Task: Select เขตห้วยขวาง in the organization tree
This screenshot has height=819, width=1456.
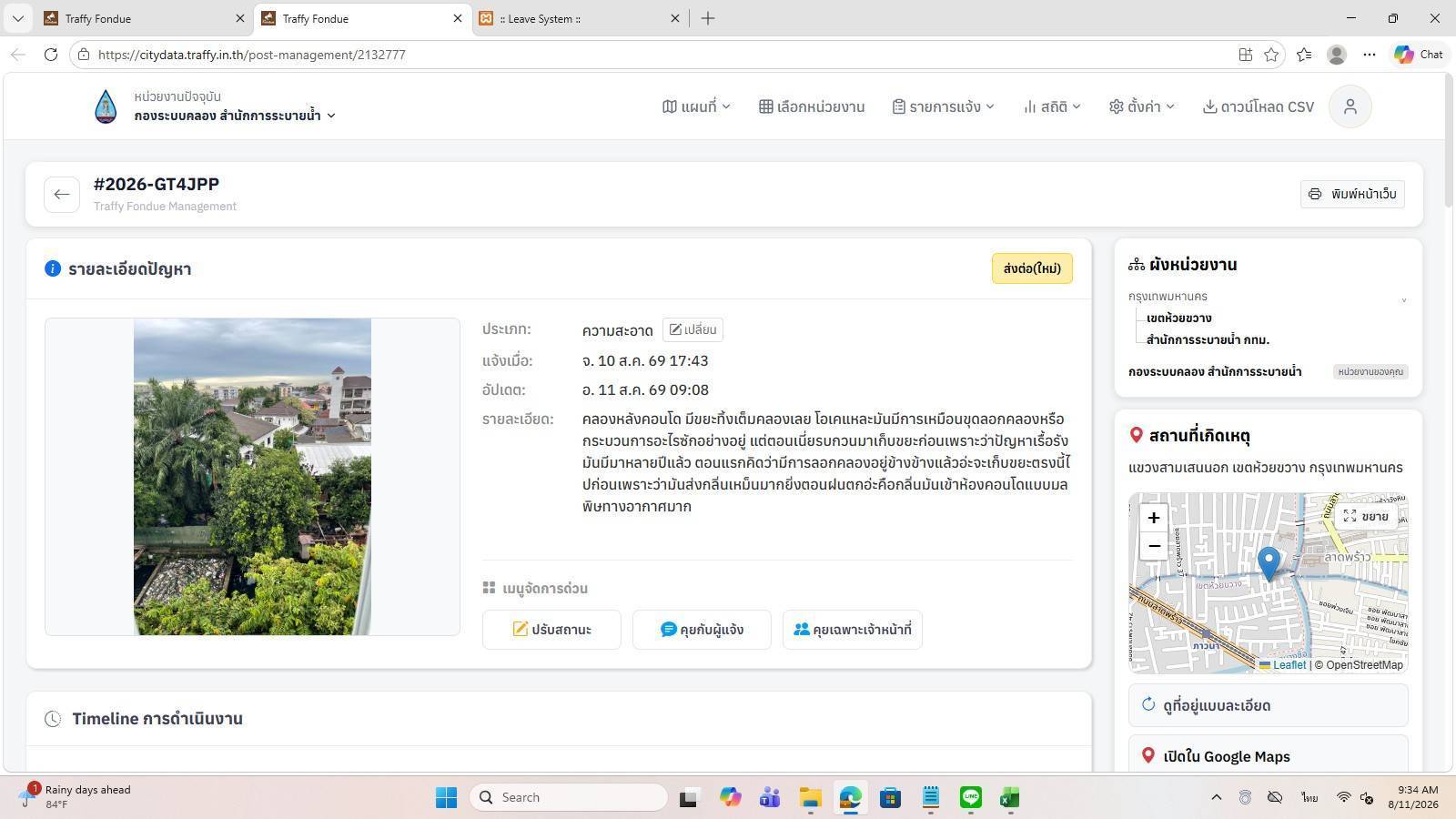Action: [1178, 318]
